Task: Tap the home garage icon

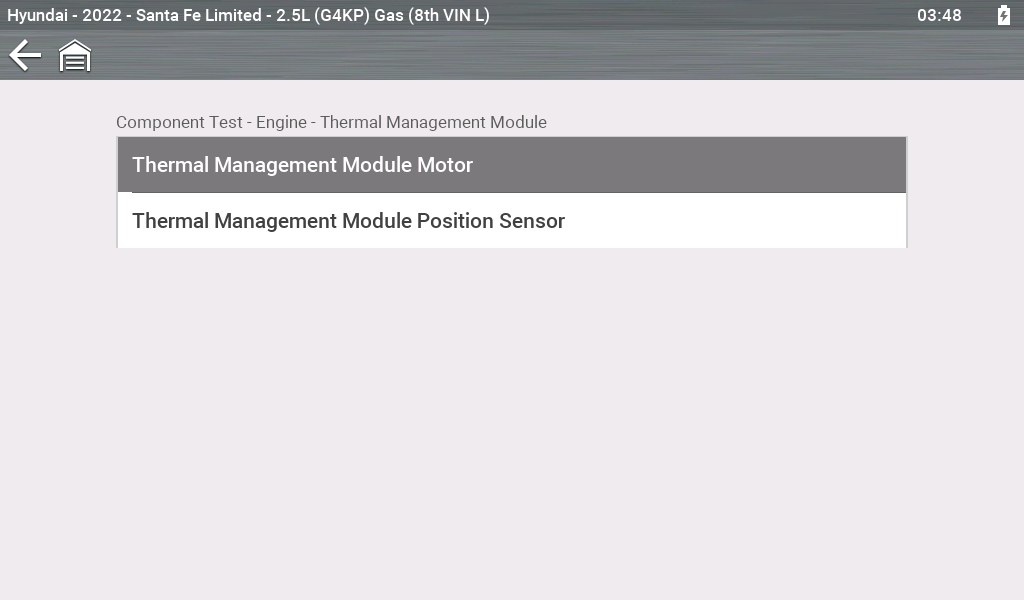Action: (x=75, y=56)
